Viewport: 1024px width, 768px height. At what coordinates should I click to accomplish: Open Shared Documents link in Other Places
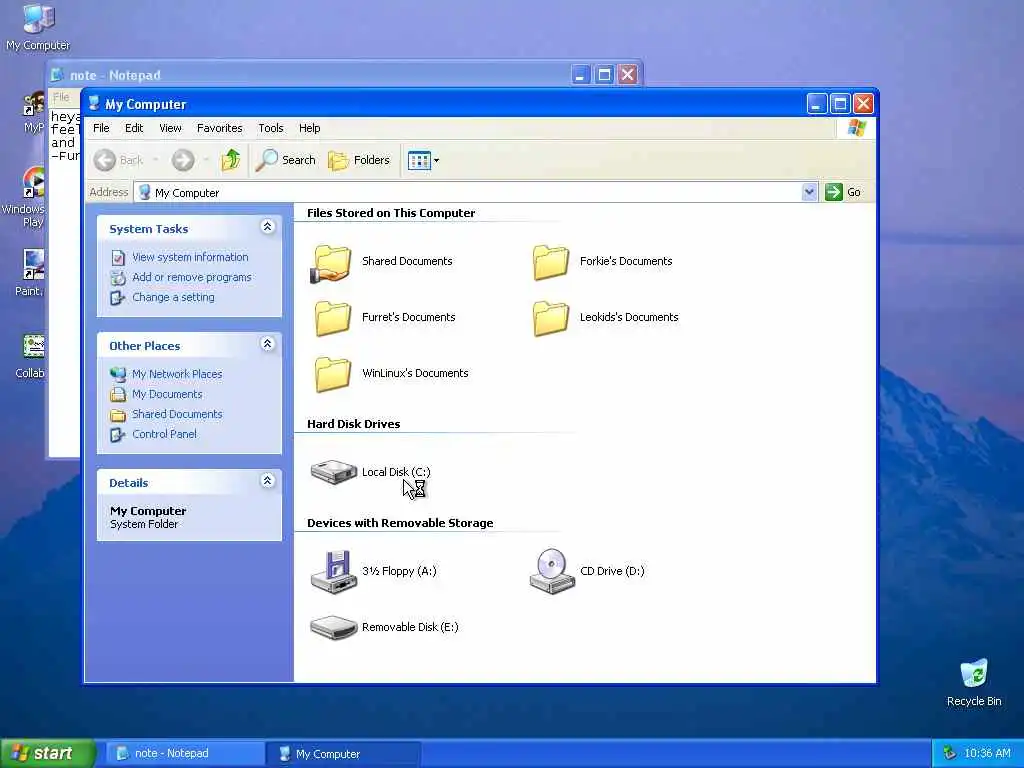point(177,414)
